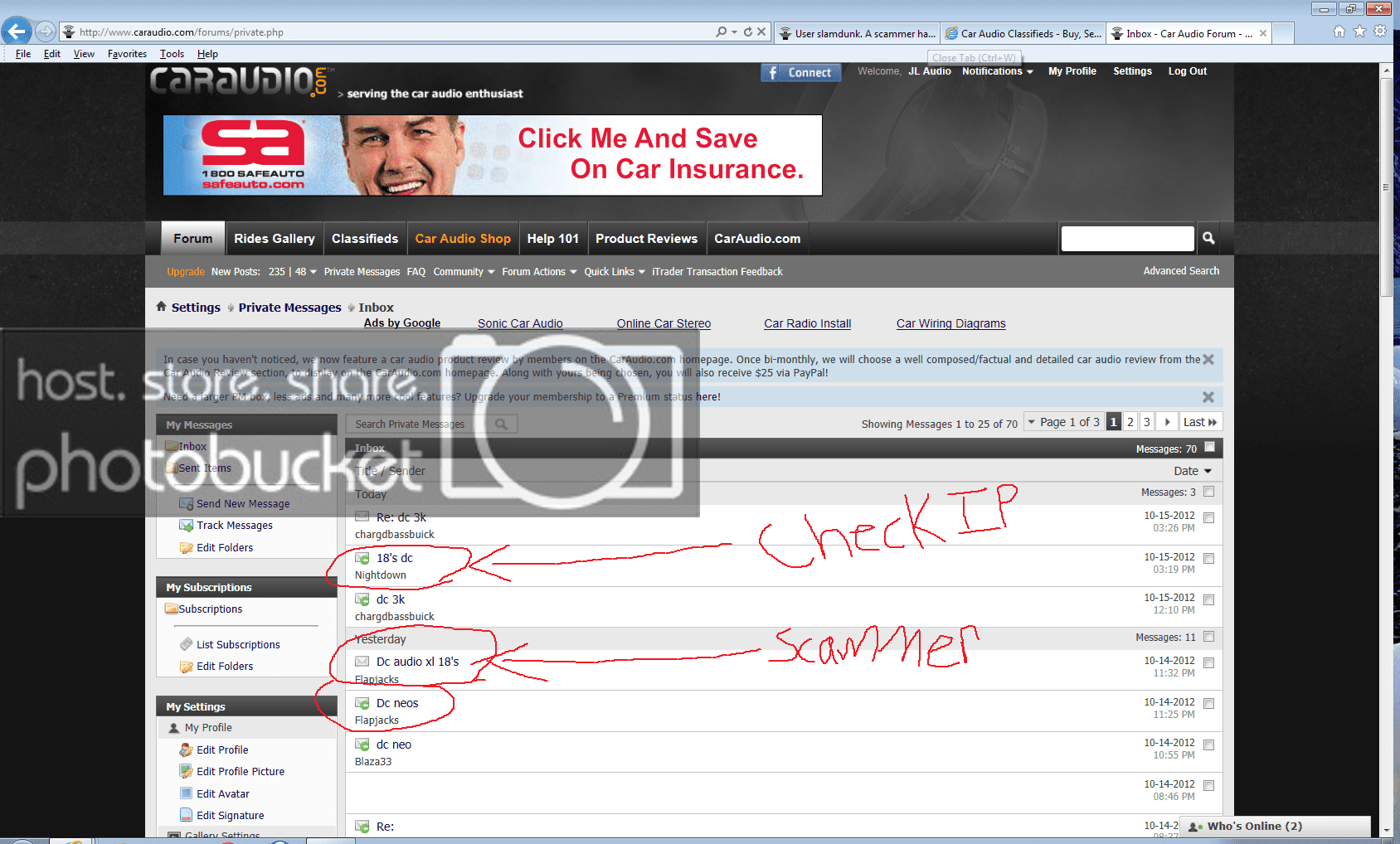Viewport: 1400px width, 844px height.
Task: Click the message icon beside "Dc neos"
Action: (x=362, y=703)
